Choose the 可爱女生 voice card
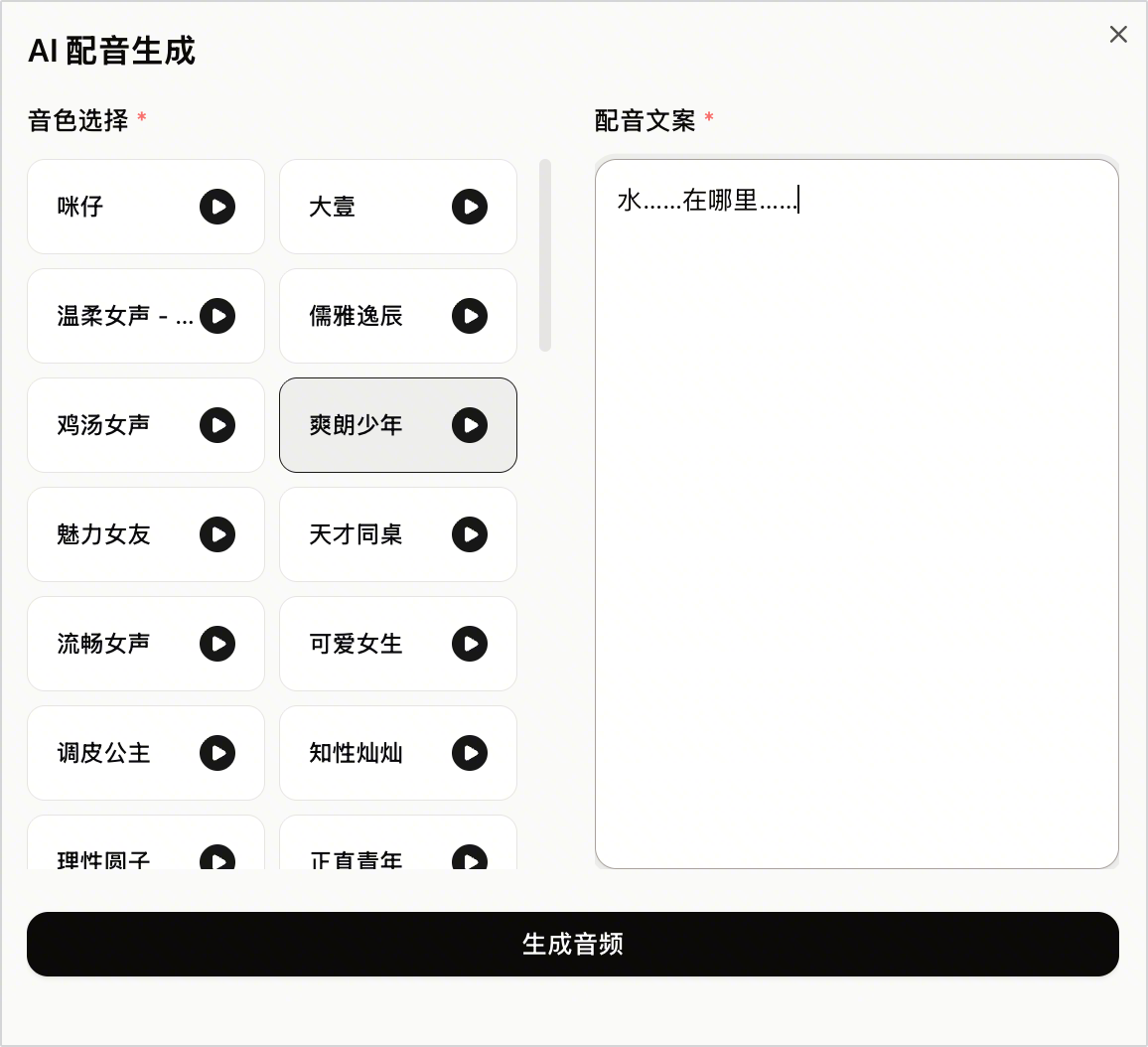Screen dimensions: 1148x1047 pyautogui.click(x=398, y=644)
